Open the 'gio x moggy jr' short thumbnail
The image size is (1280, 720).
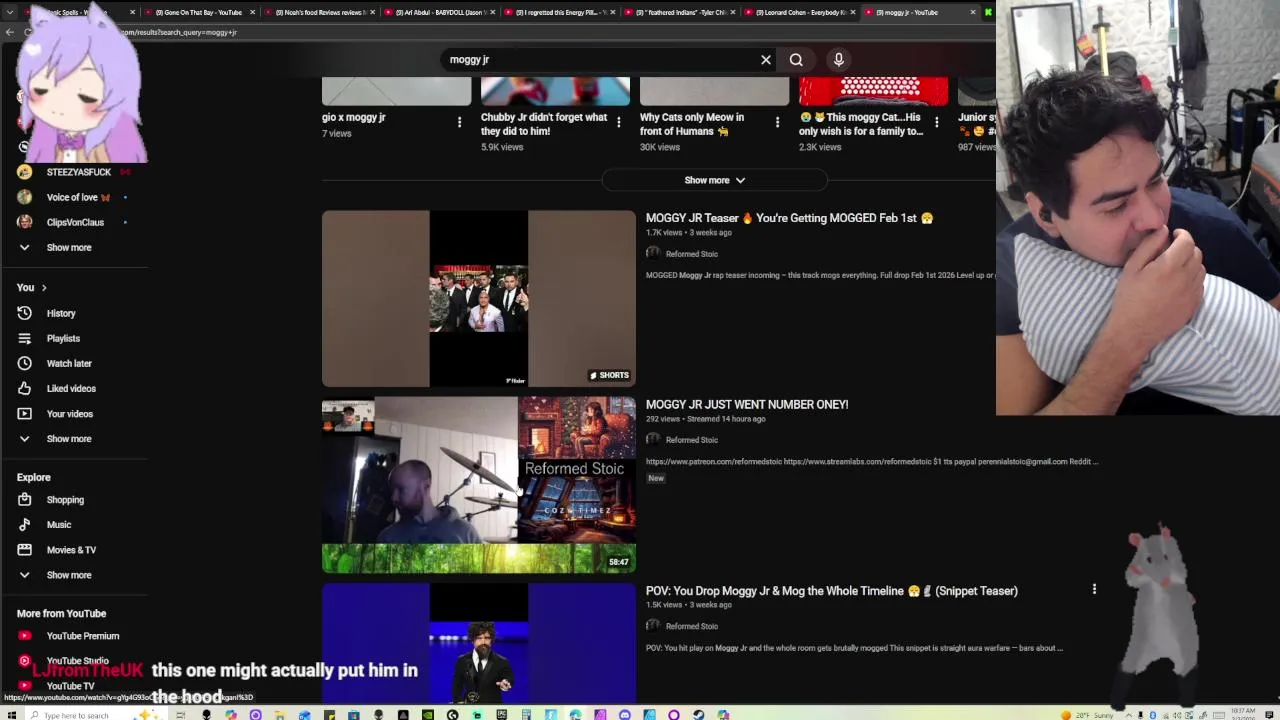[396, 92]
